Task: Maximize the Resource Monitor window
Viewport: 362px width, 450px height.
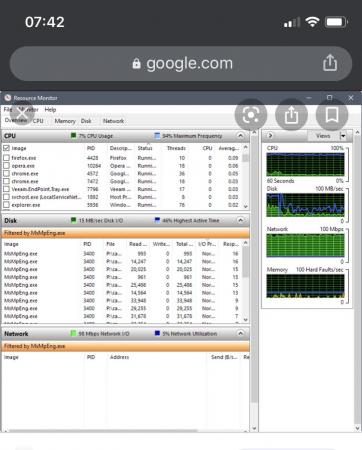Action: click(329, 98)
